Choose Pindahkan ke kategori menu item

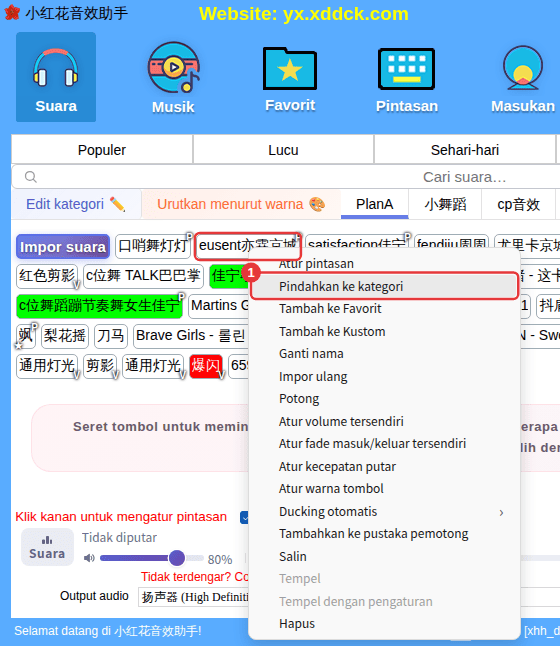click(x=384, y=286)
